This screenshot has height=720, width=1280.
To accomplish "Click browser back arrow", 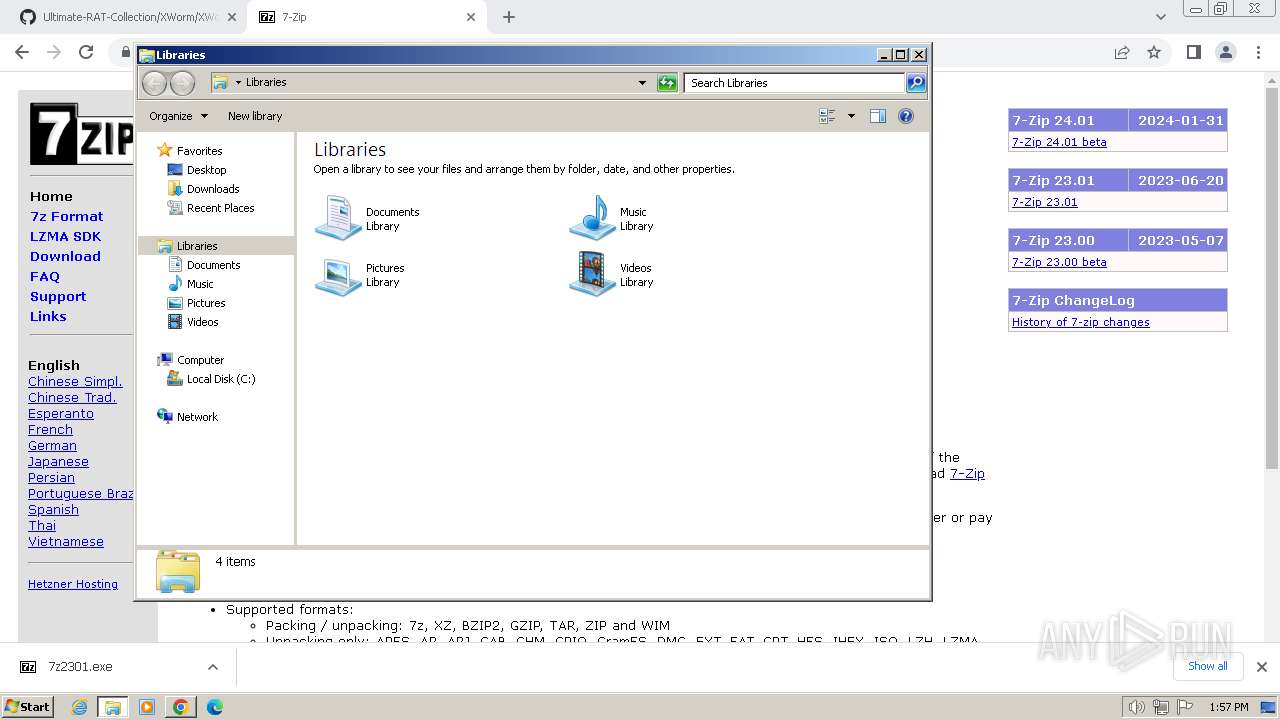I will pyautogui.click(x=22, y=52).
